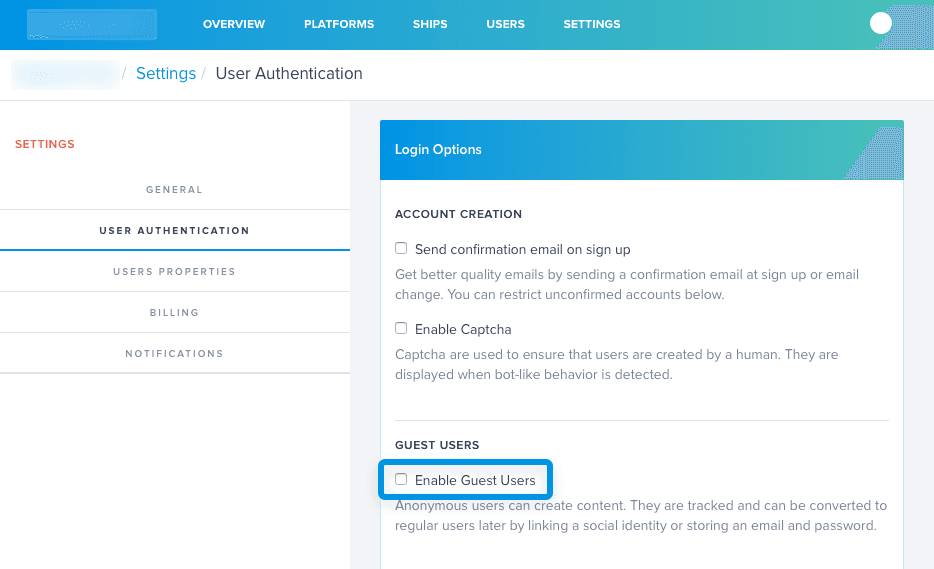This screenshot has width=934, height=569.
Task: Click the blurred organization name in breadcrumb
Action: coord(65,74)
